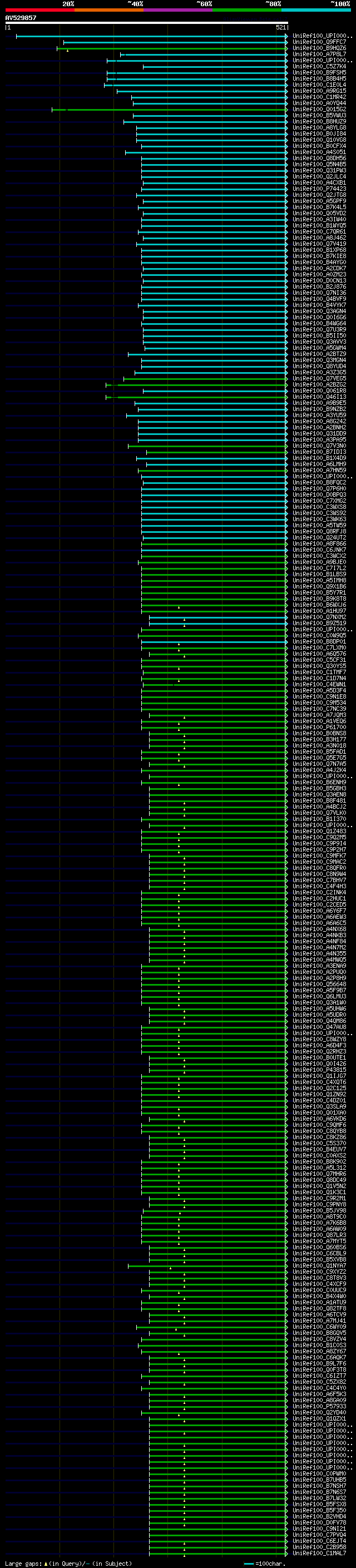
Task: Select the UniRef100_A2BZG2 label
Action: [319, 385]
